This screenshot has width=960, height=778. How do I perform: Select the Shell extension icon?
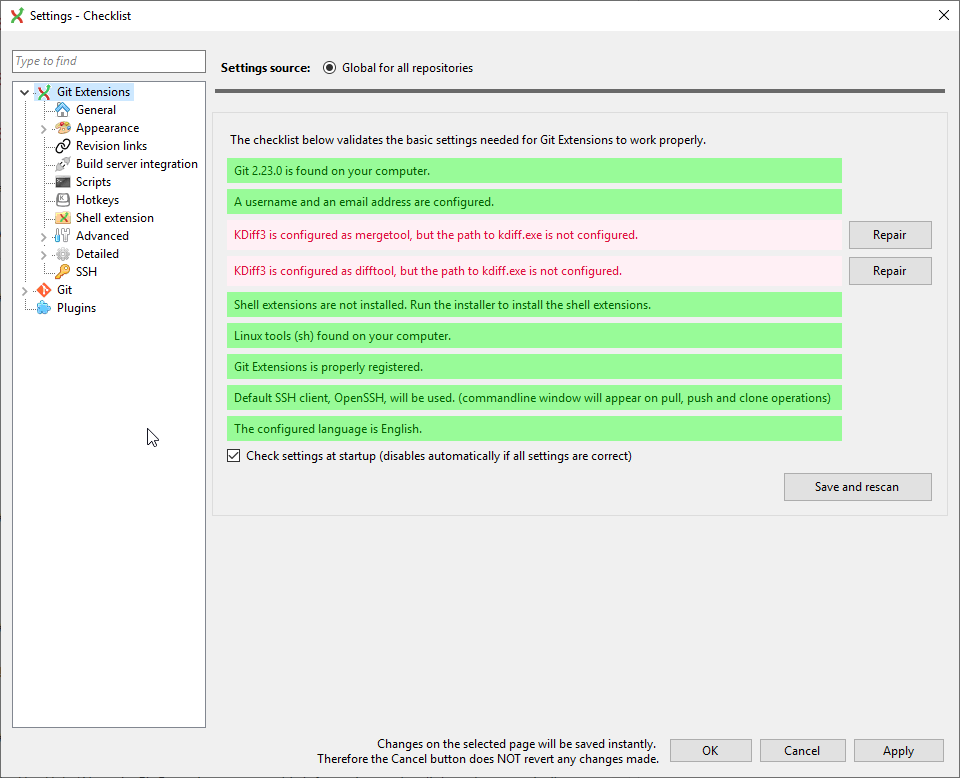coord(61,217)
